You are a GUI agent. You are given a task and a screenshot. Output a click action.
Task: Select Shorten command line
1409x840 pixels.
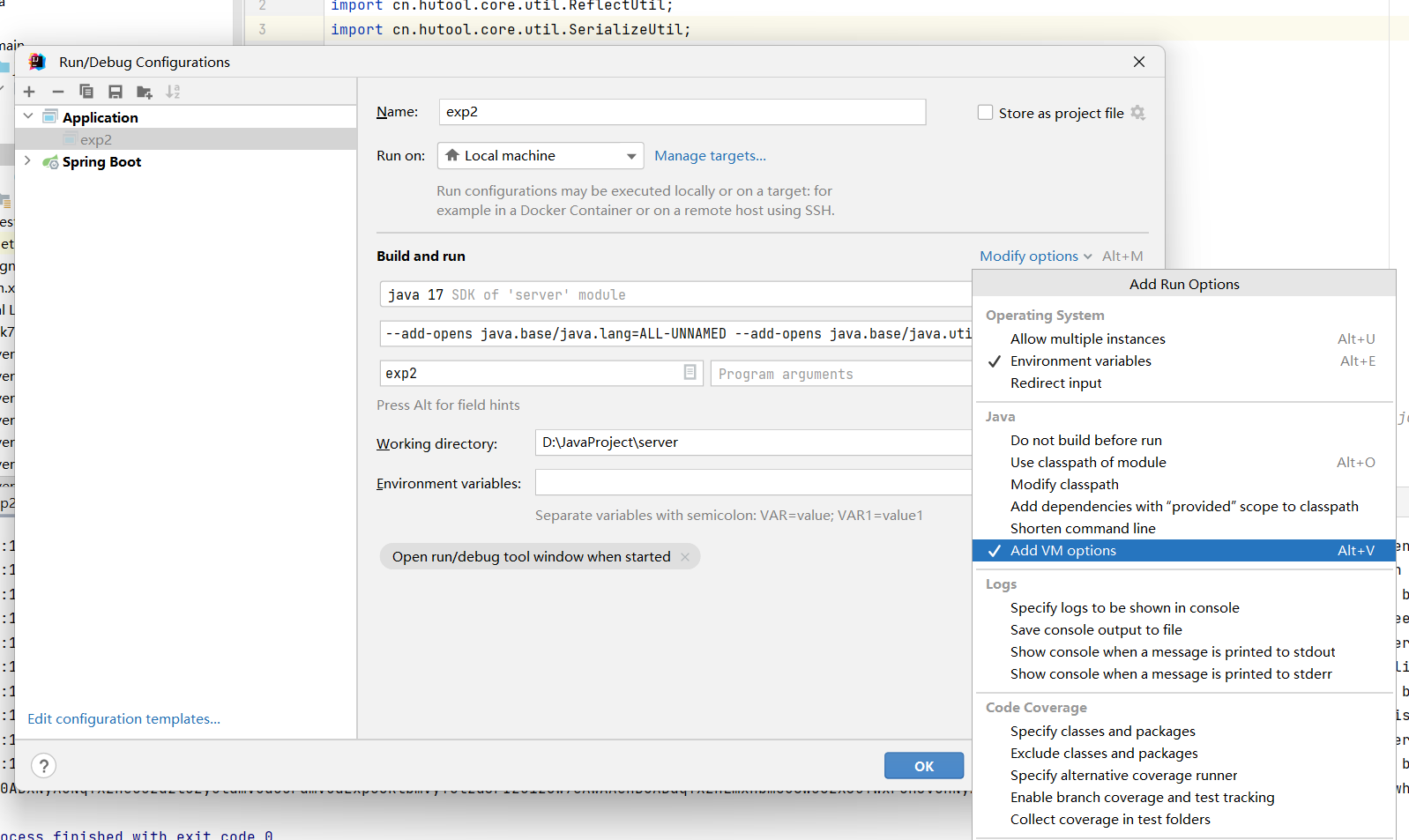coord(1183,529)
